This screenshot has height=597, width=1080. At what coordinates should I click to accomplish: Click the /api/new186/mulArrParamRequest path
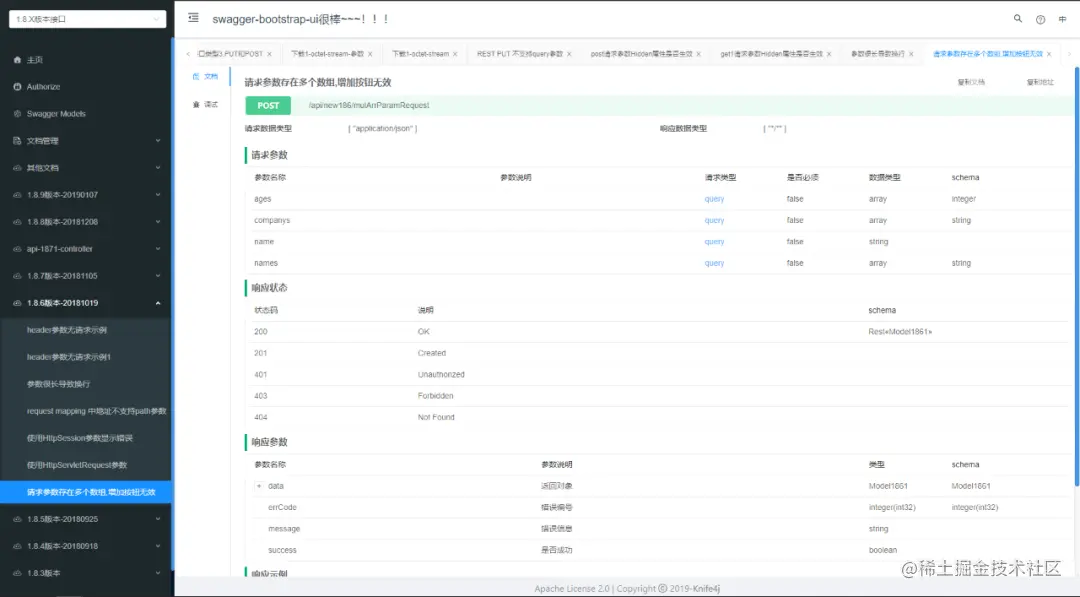[x=368, y=105]
